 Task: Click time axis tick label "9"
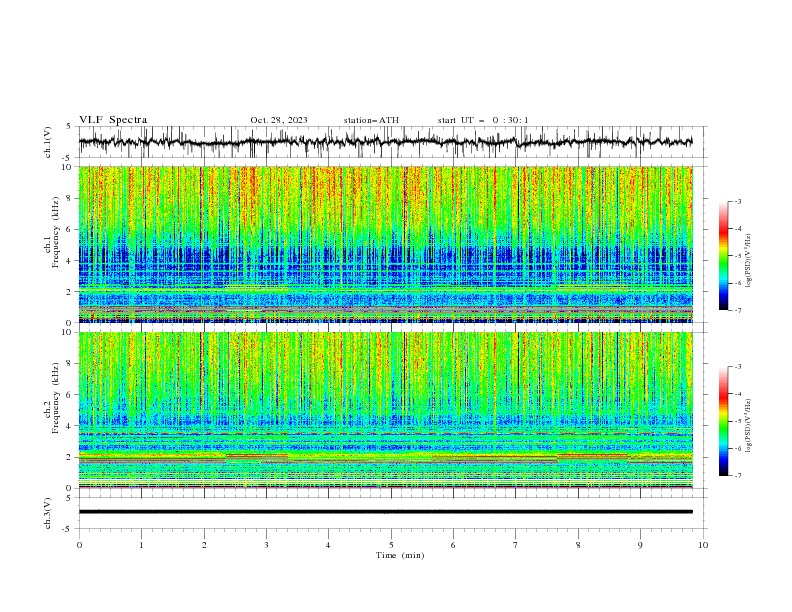(640, 545)
